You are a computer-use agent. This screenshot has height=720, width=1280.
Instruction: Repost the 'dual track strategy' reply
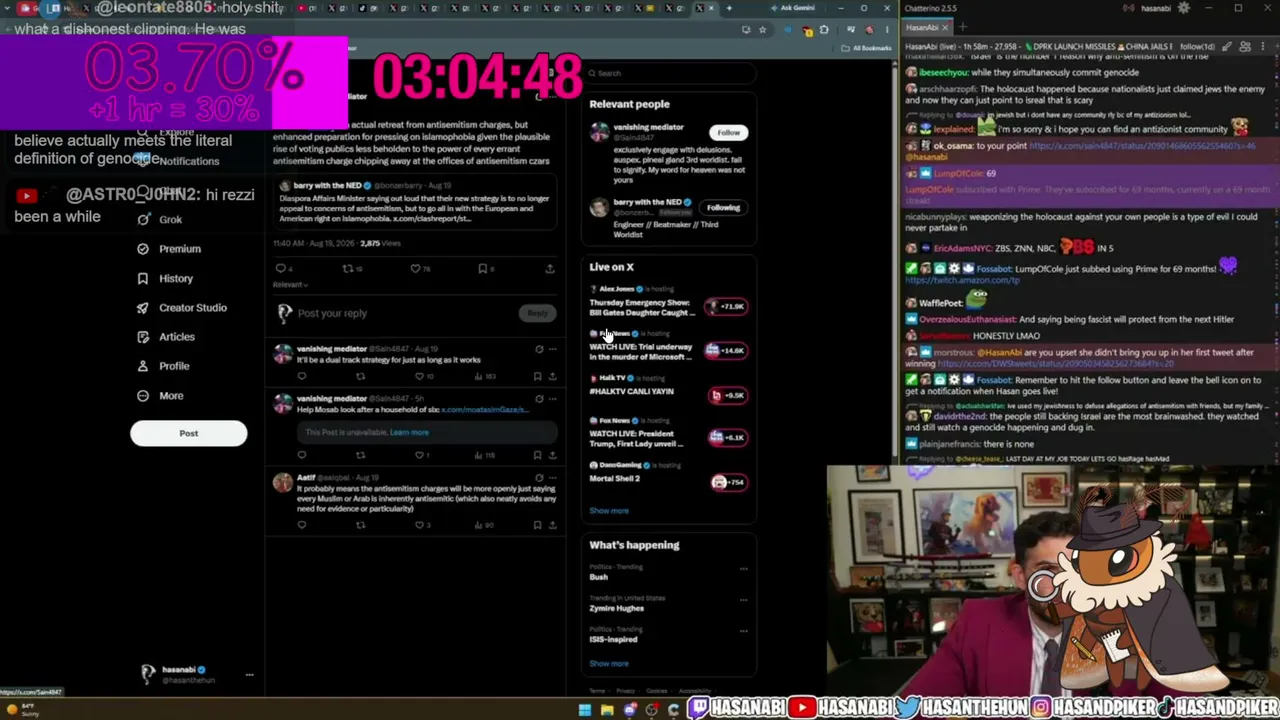tap(361, 377)
